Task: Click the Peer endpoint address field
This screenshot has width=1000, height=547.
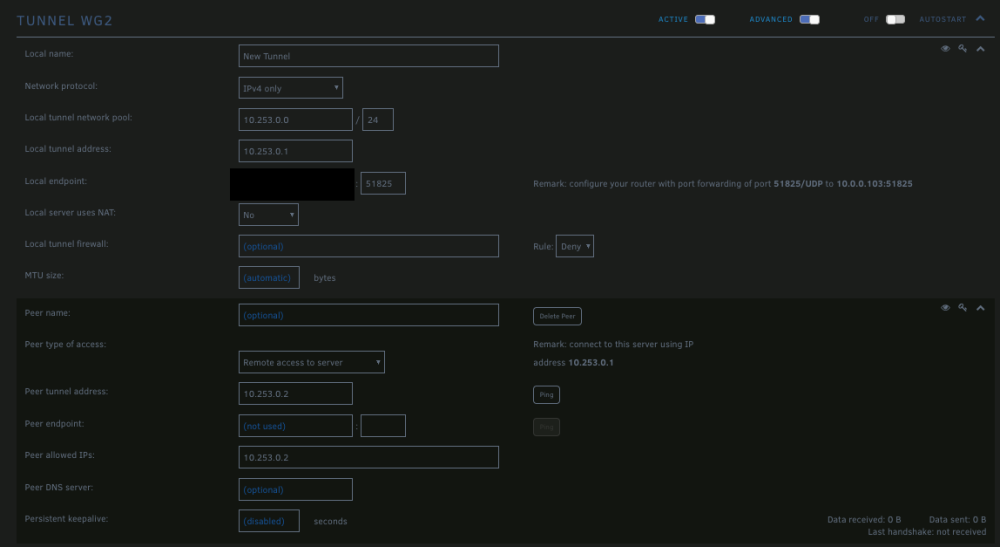Action: click(x=295, y=425)
